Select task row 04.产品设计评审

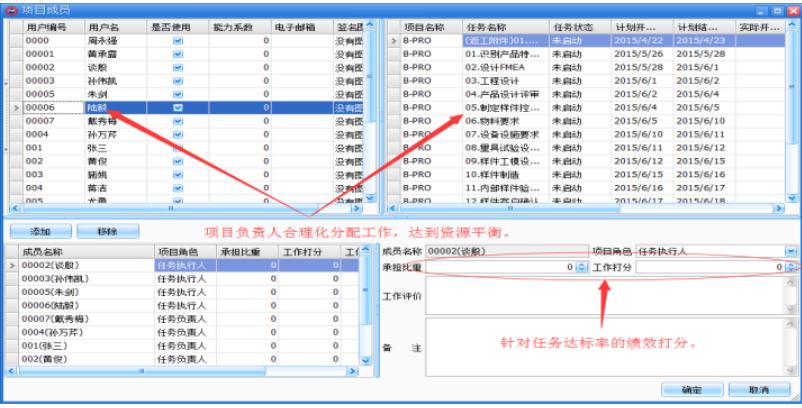tap(587, 94)
